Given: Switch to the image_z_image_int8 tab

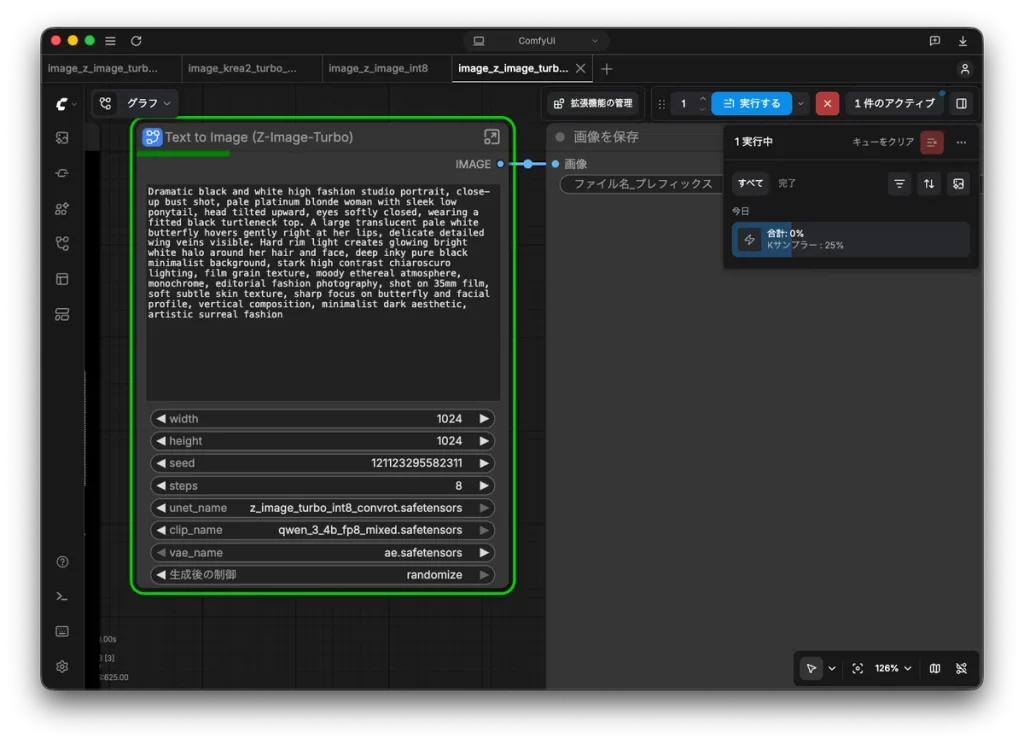Looking at the screenshot, I should tap(378, 68).
